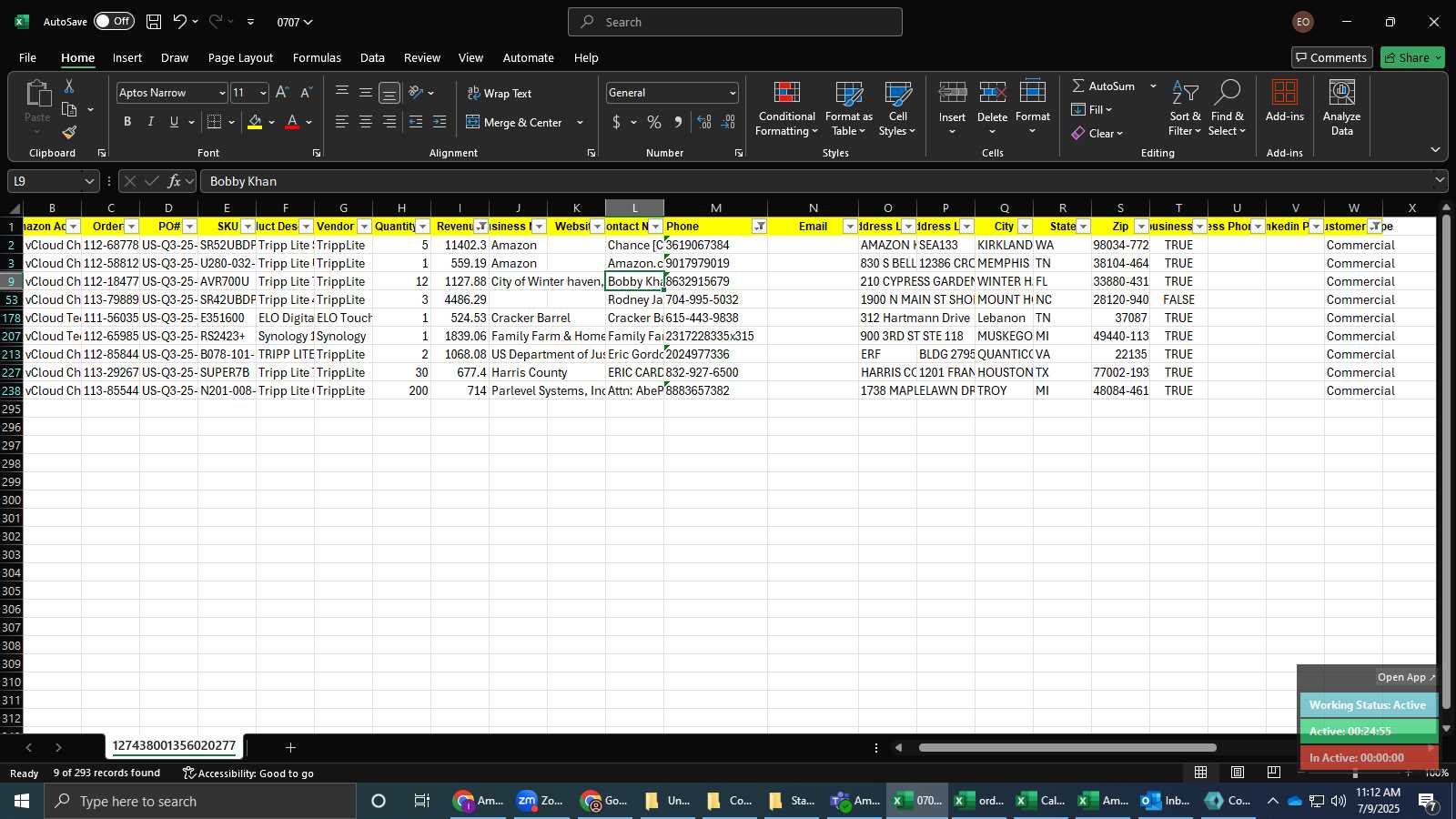The width and height of the screenshot is (1456, 819).
Task: Apply yellow Fill Color swatch
Action: pos(255,122)
